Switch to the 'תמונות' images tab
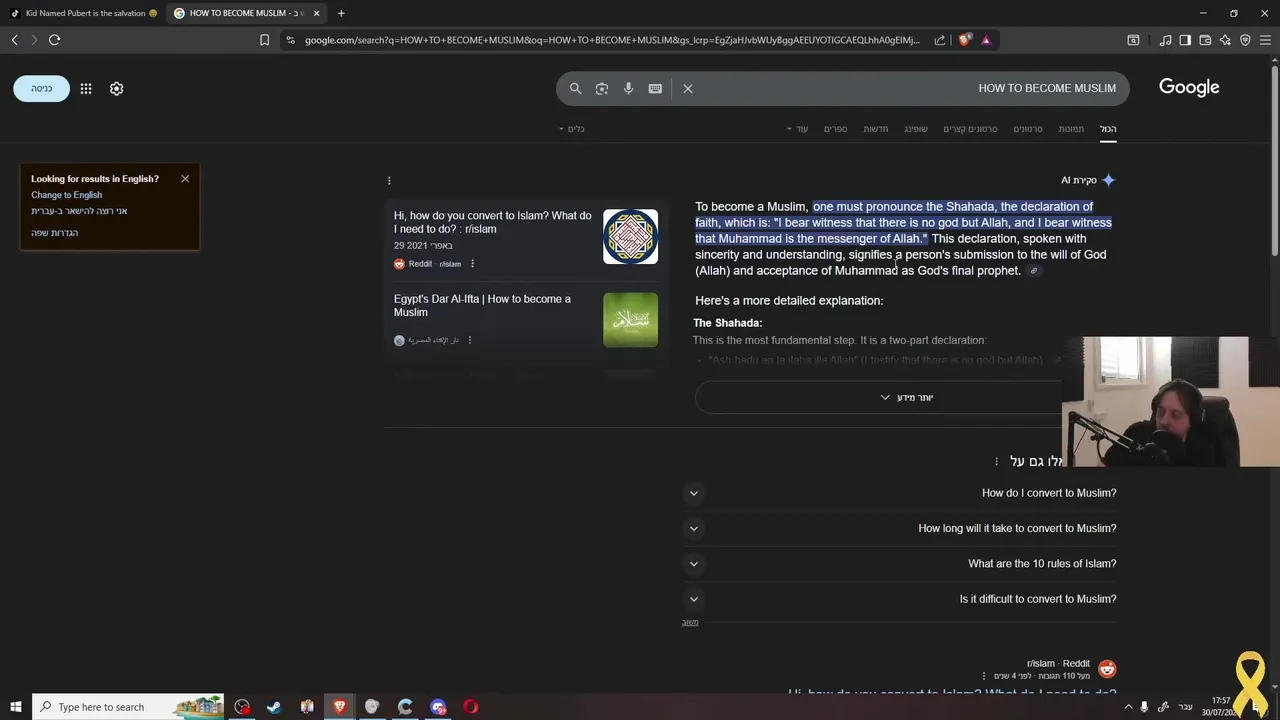Viewport: 1280px width, 720px height. [x=1071, y=129]
